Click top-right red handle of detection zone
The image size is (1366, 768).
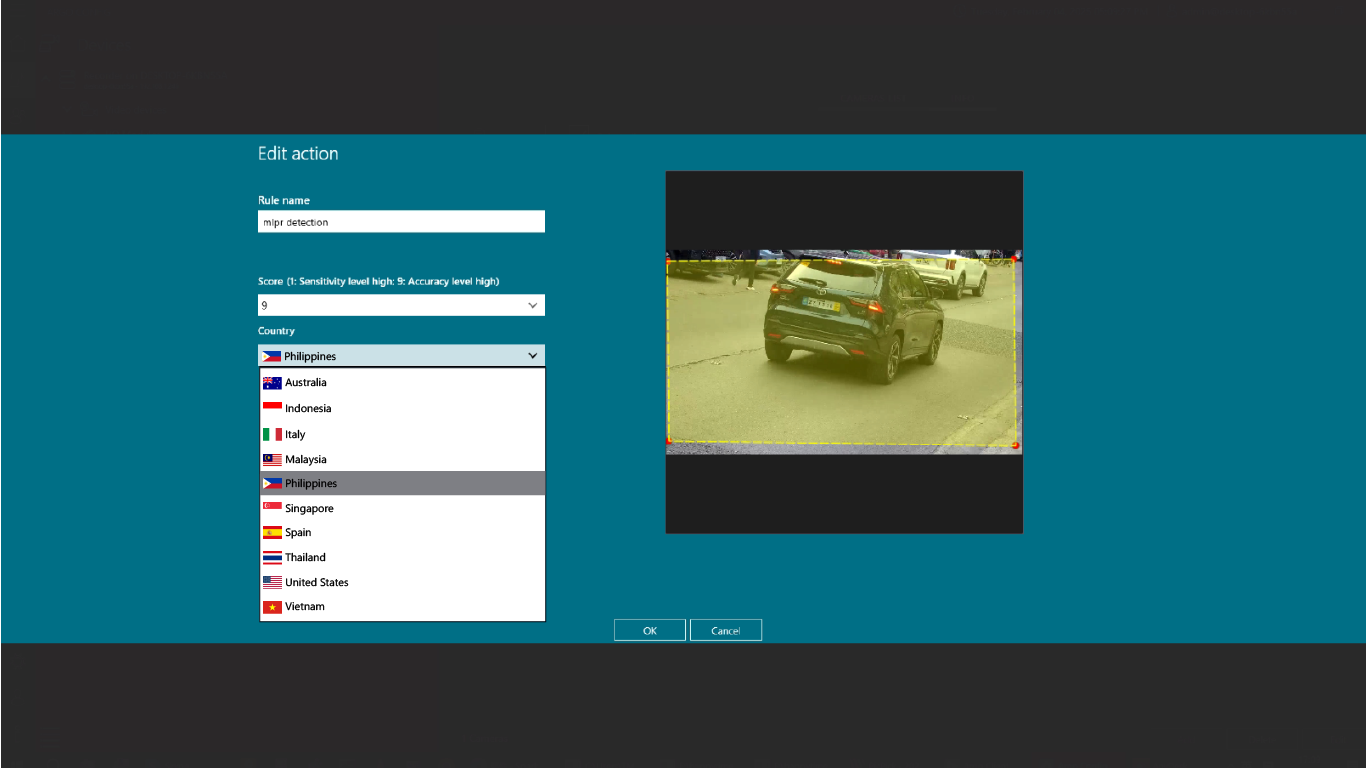click(1015, 261)
